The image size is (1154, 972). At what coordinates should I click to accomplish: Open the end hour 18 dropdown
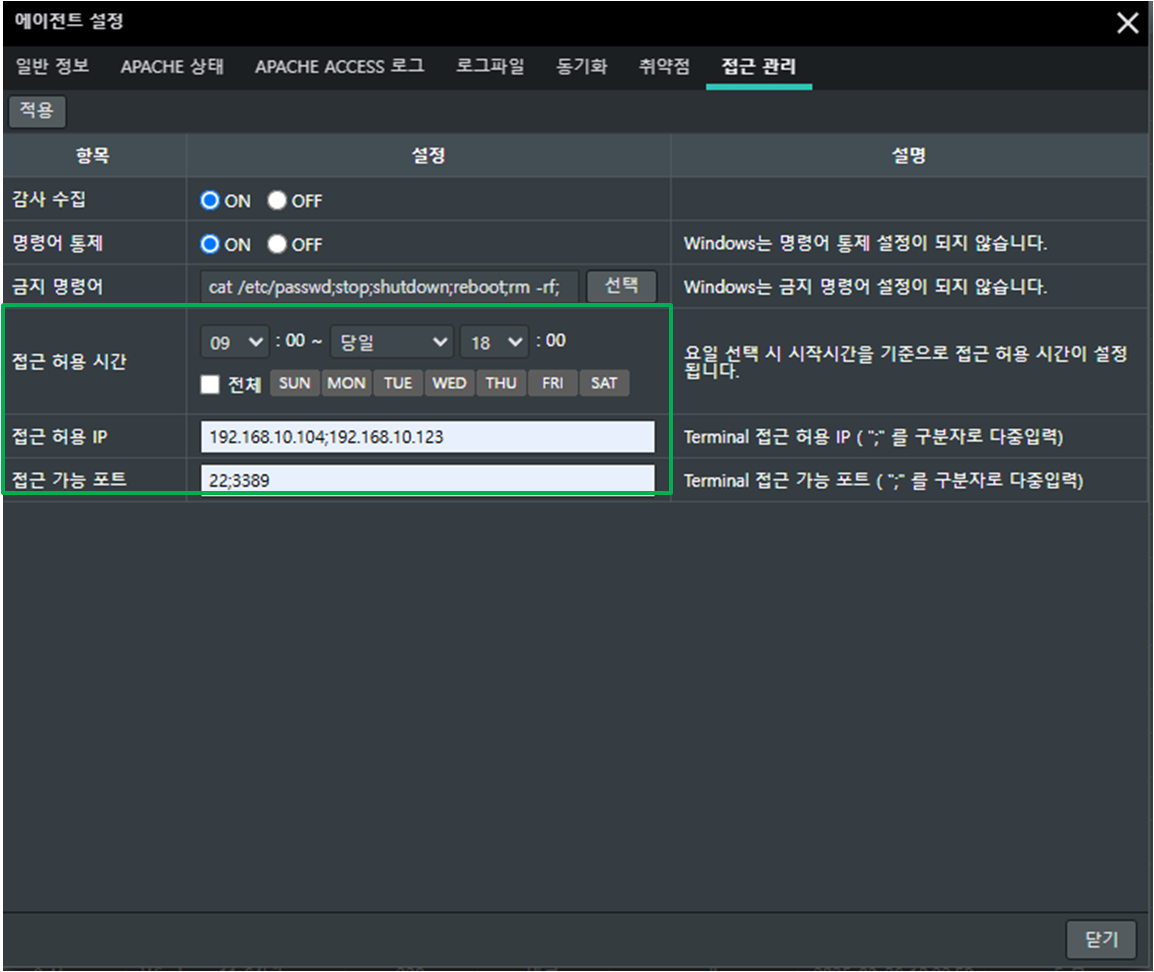pos(493,342)
